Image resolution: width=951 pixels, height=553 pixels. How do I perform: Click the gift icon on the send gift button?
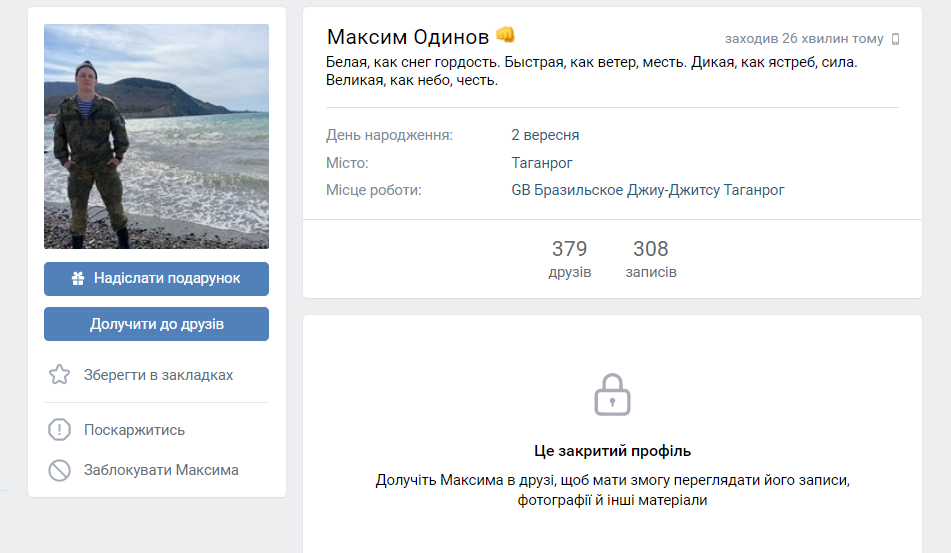78,279
